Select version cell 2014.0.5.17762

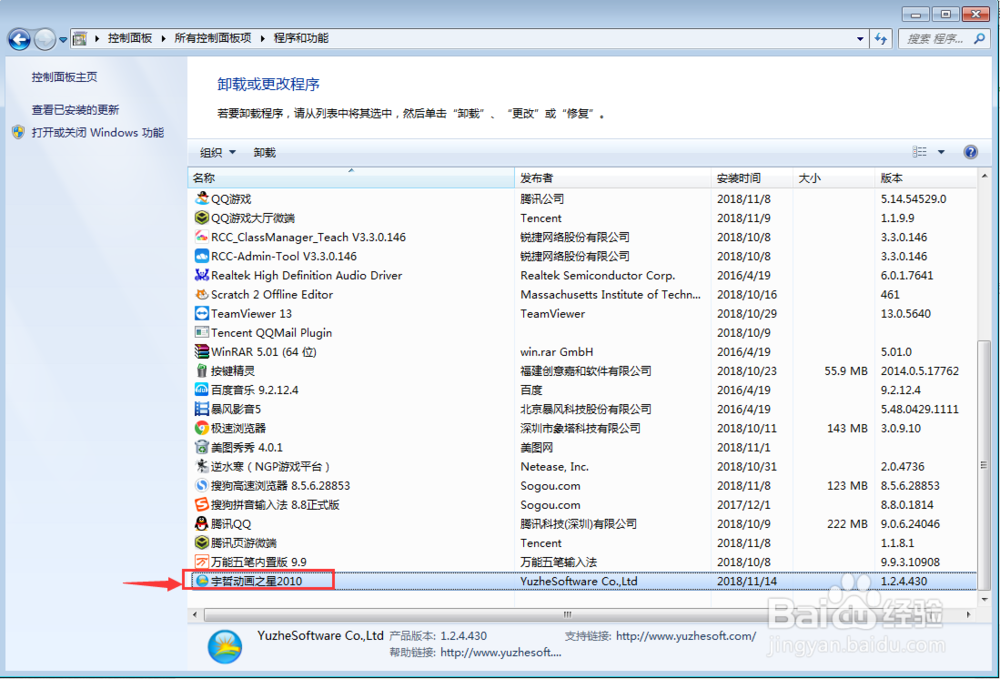[x=920, y=370]
